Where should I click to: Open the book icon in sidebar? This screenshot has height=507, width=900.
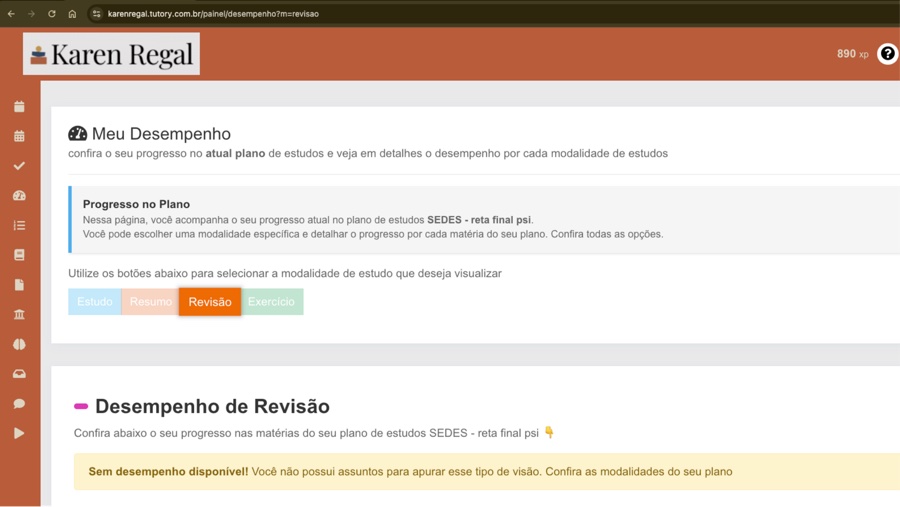pos(20,255)
